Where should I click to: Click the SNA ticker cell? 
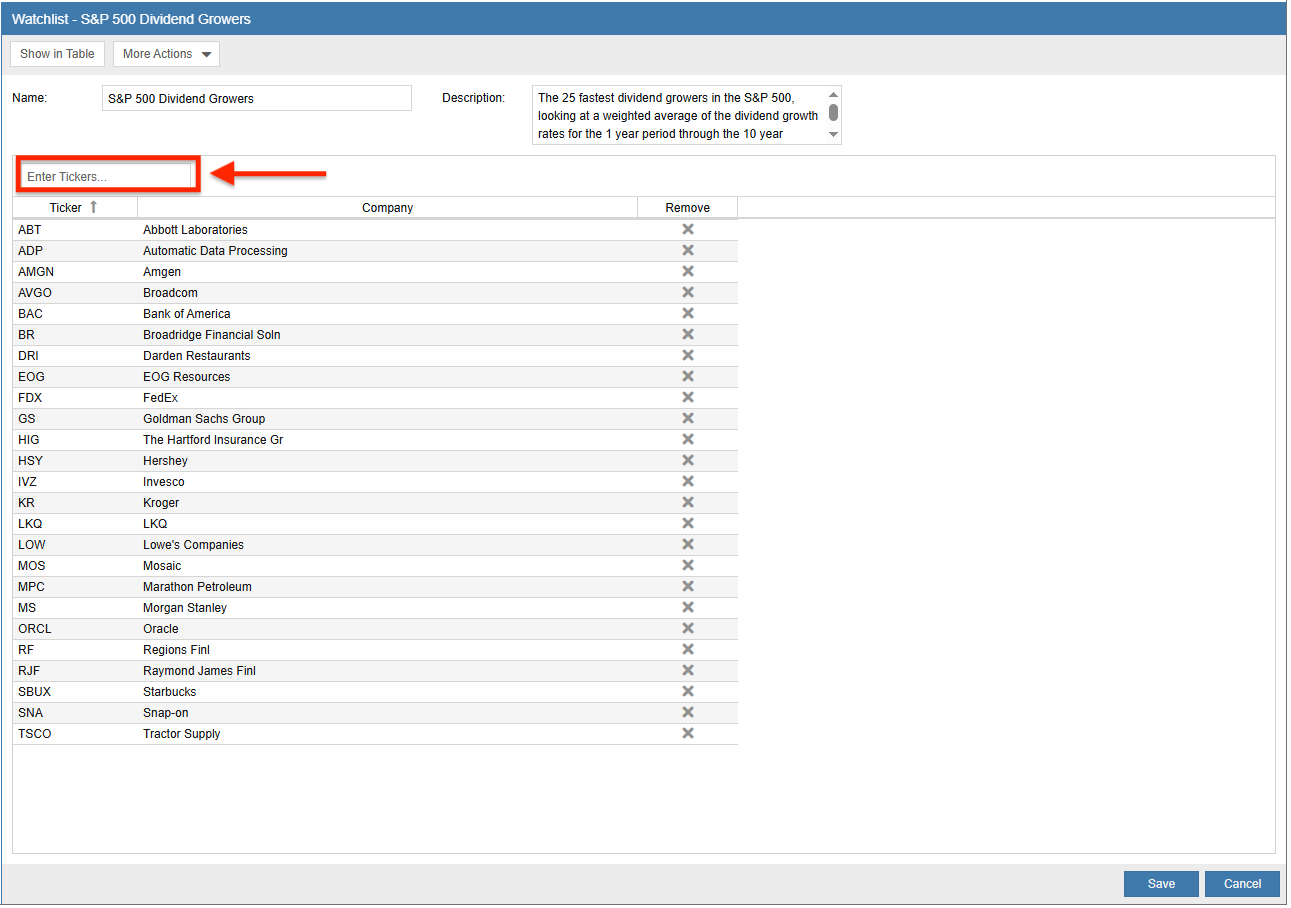(x=75, y=713)
